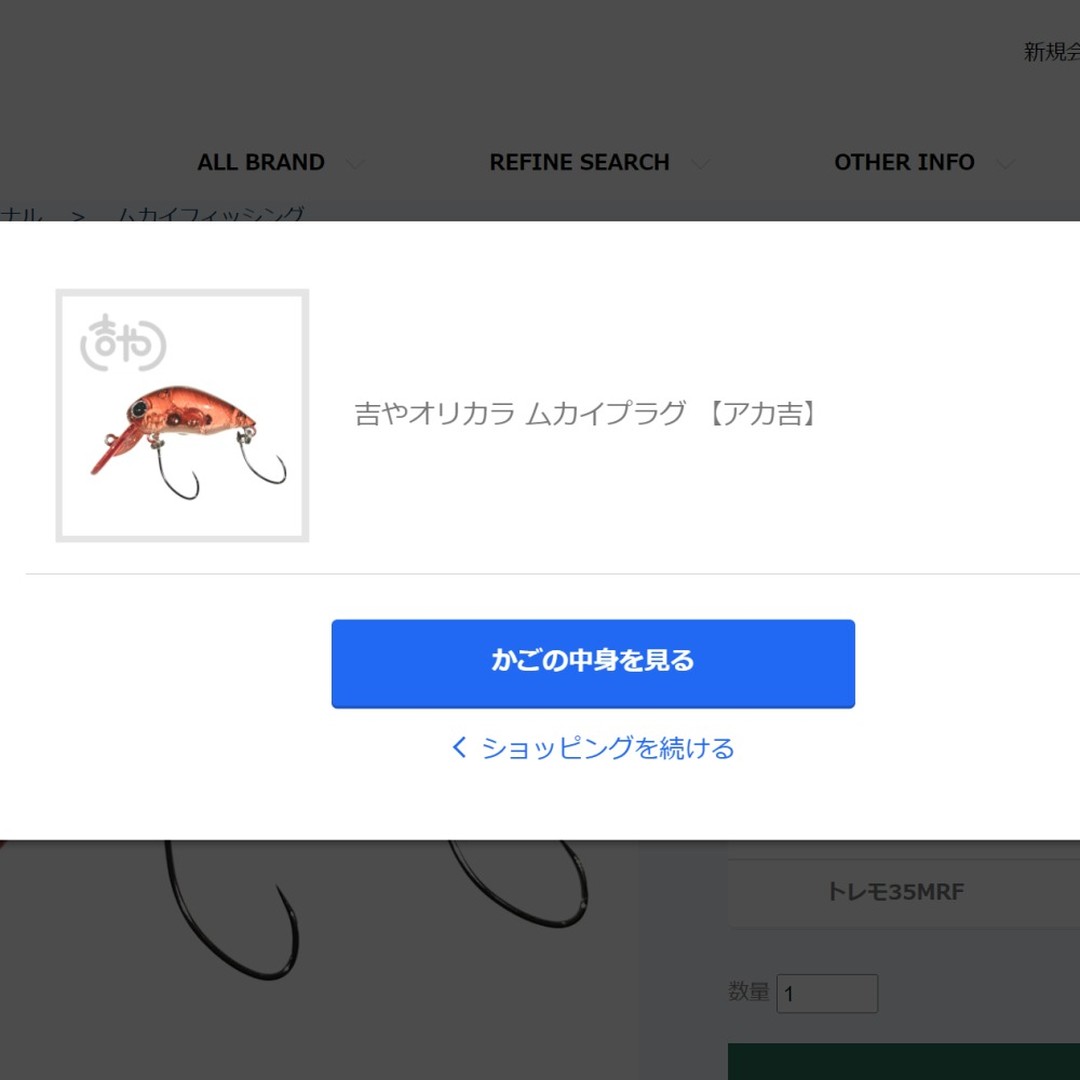Expand the chevron next to REFINE SEARCH

click(700, 164)
